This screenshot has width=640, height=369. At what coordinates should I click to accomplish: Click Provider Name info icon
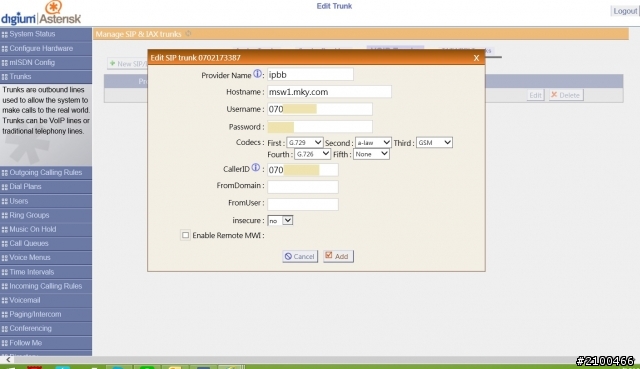[x=257, y=74]
